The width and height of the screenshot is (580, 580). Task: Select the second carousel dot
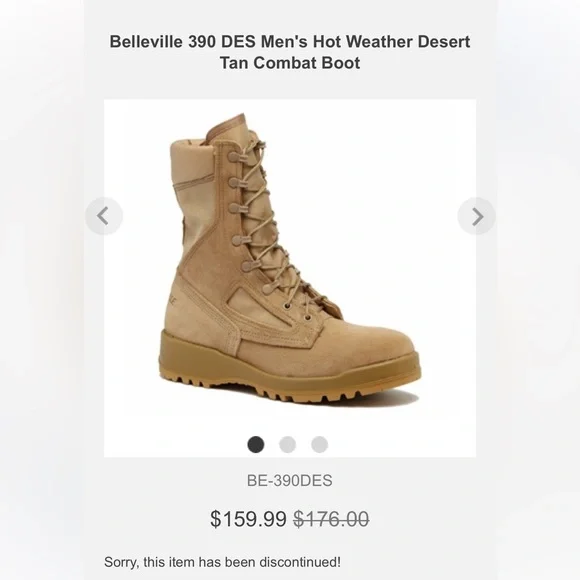click(287, 444)
